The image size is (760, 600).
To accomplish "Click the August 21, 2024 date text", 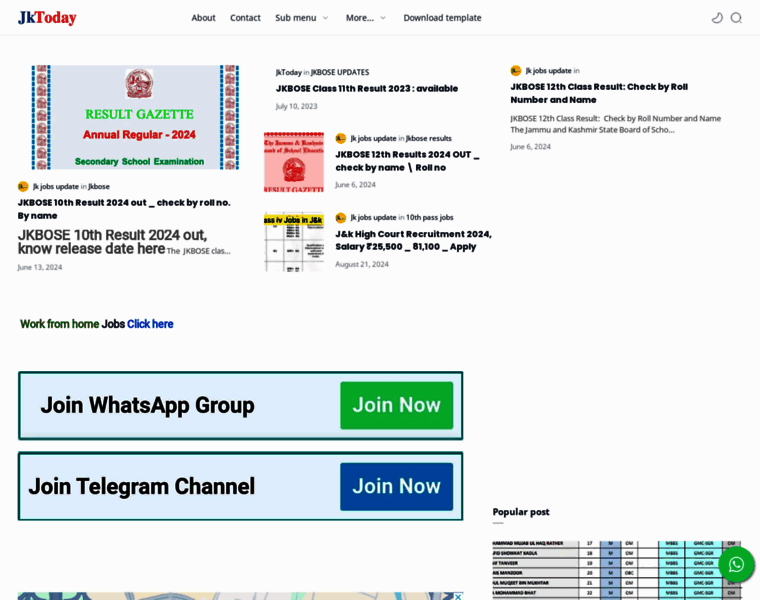I will point(362,264).
